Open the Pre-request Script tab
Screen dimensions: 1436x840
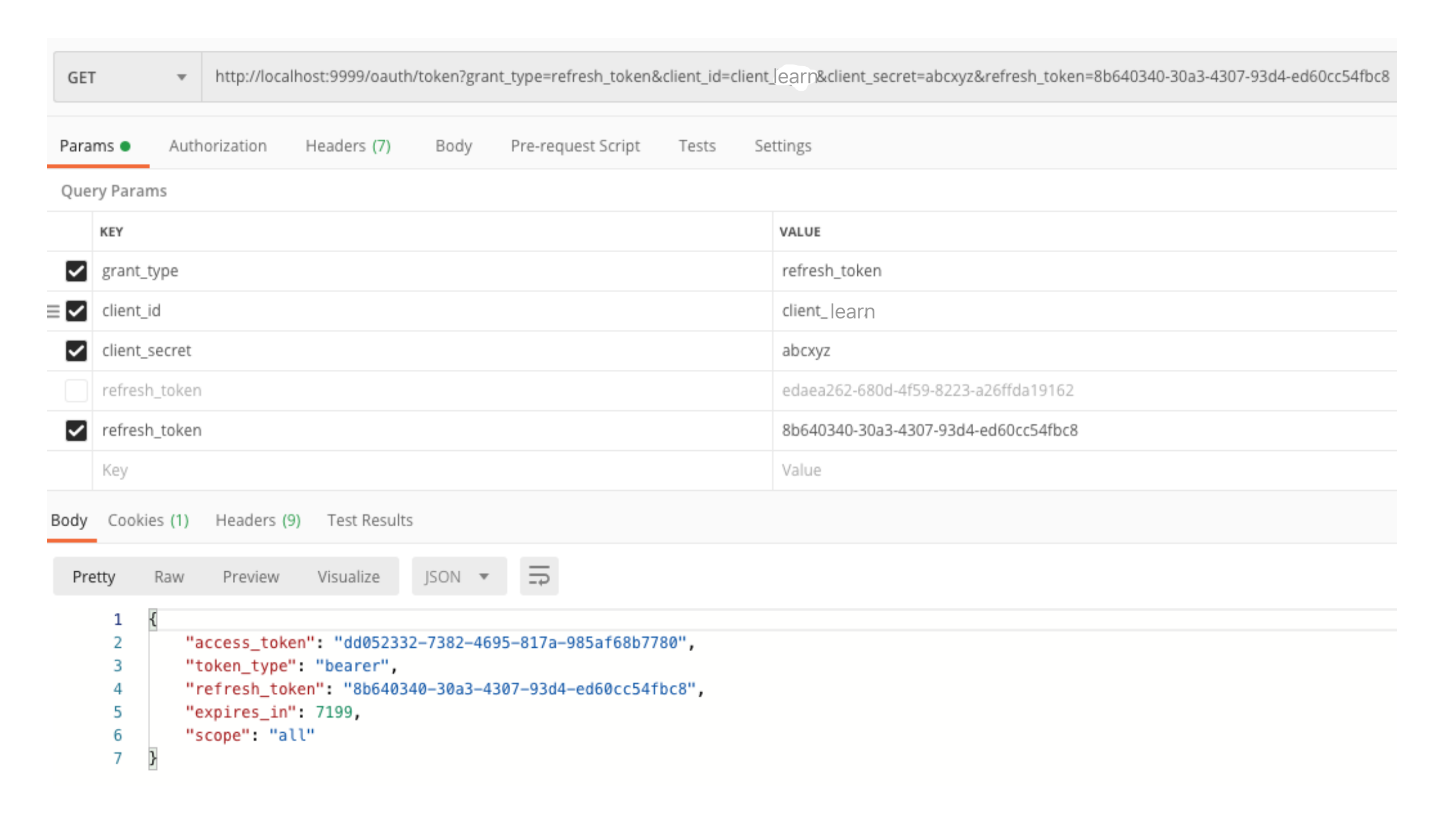pos(575,146)
